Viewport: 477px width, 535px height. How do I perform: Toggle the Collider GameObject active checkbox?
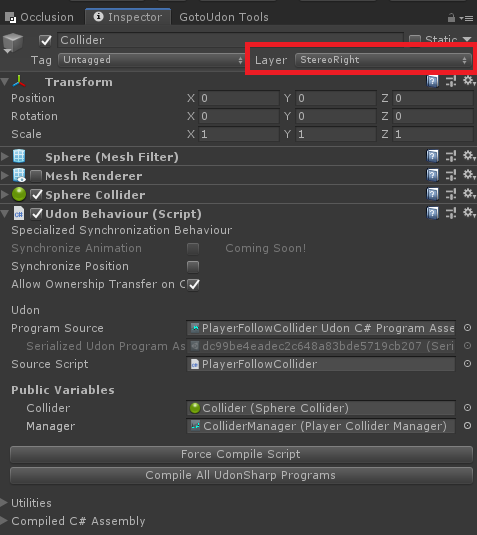point(45,41)
